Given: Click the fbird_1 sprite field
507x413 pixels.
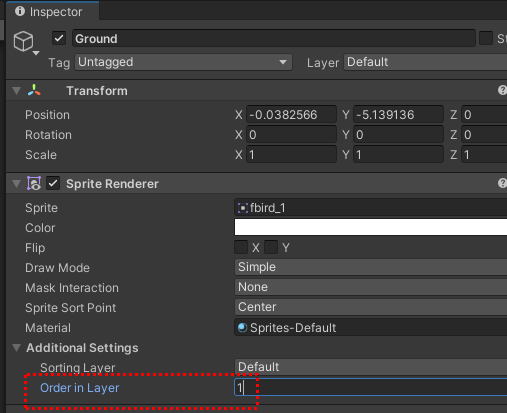Looking at the screenshot, I should (x=371, y=208).
